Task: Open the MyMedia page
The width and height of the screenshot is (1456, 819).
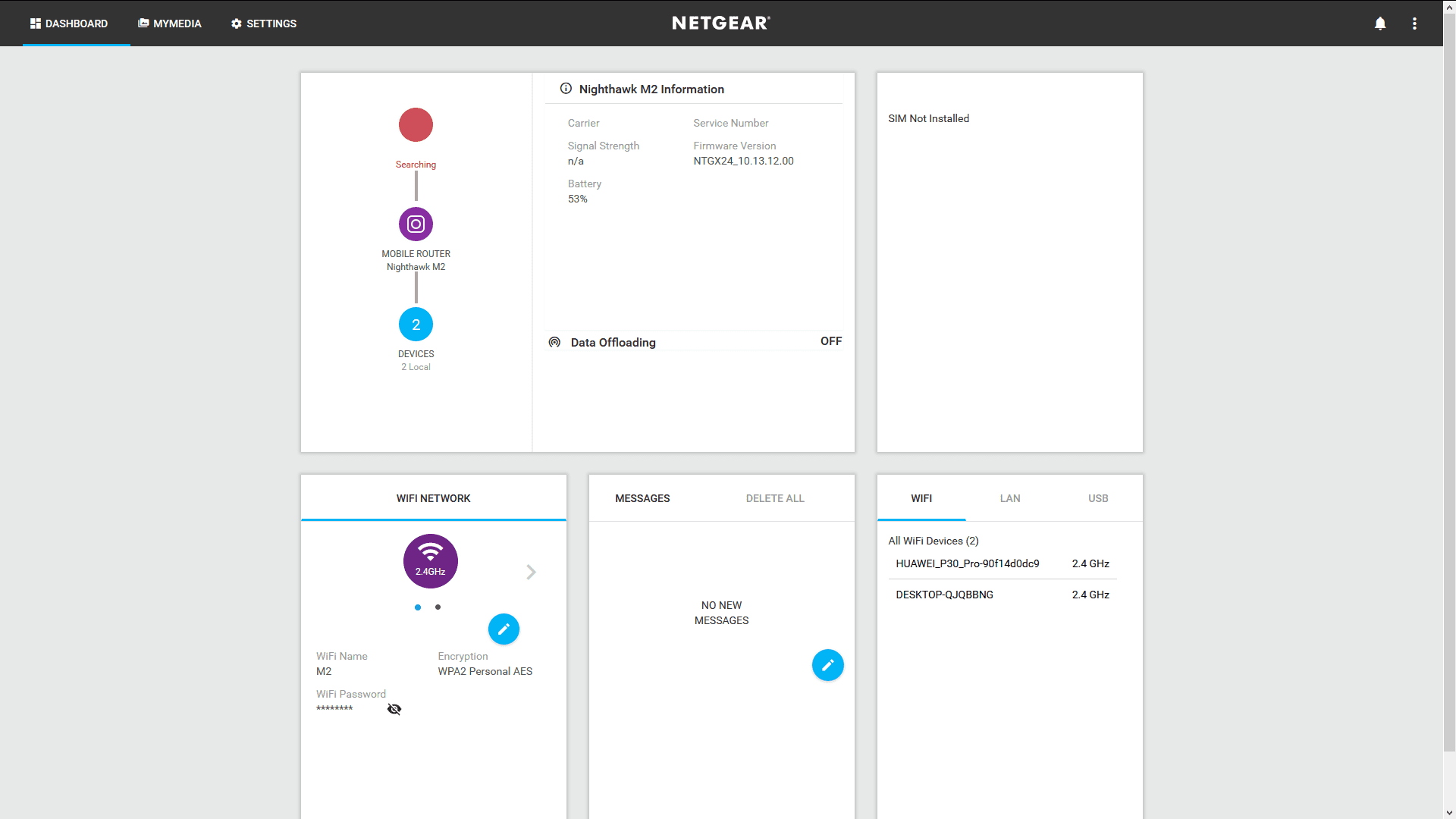Action: [x=170, y=24]
